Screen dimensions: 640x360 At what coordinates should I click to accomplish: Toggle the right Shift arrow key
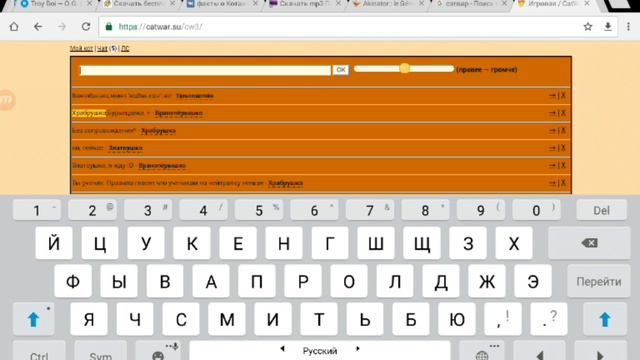coord(604,319)
